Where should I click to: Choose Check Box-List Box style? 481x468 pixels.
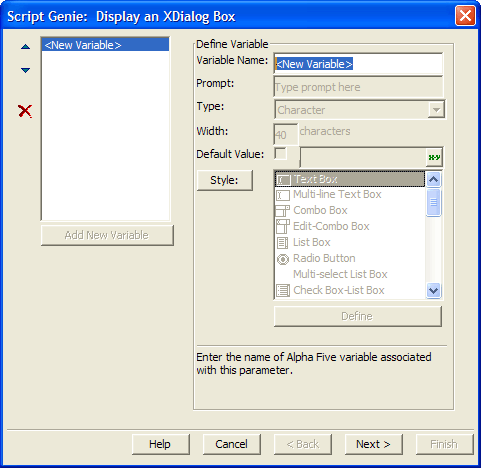[350, 290]
